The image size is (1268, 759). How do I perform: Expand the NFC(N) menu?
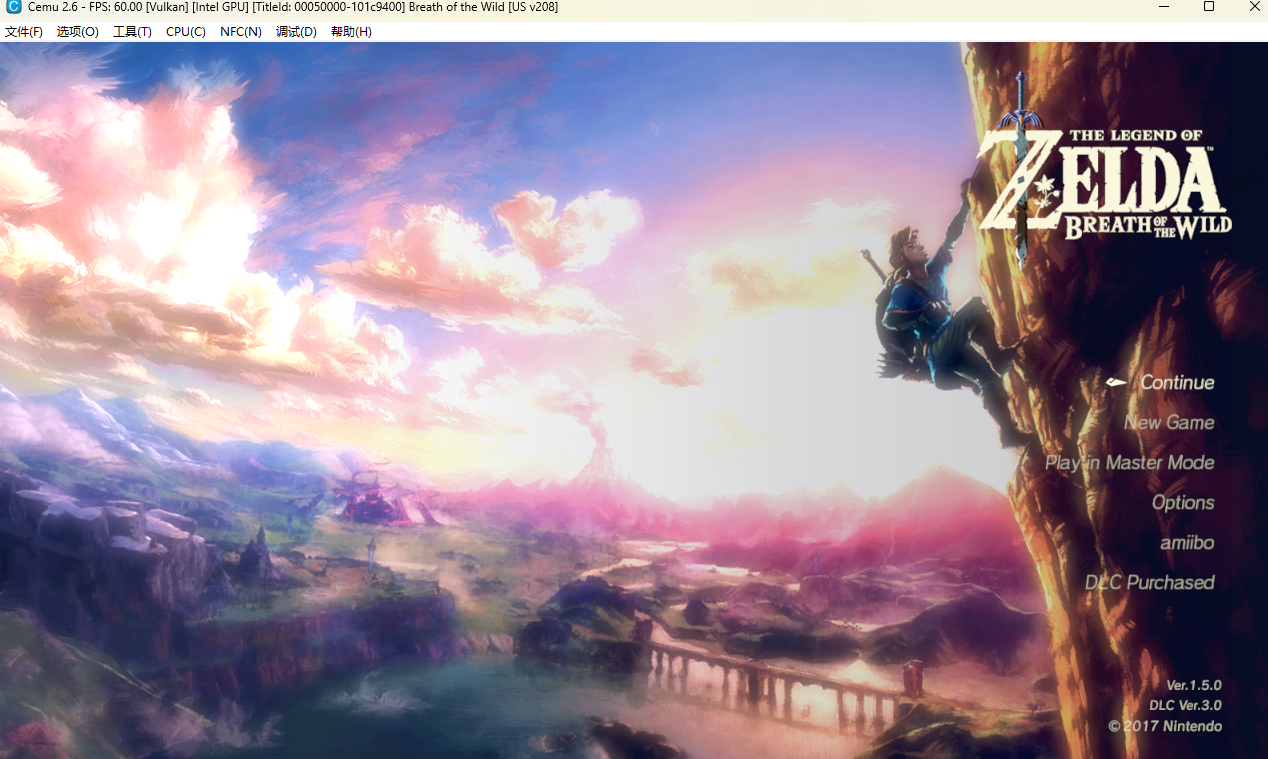(241, 32)
